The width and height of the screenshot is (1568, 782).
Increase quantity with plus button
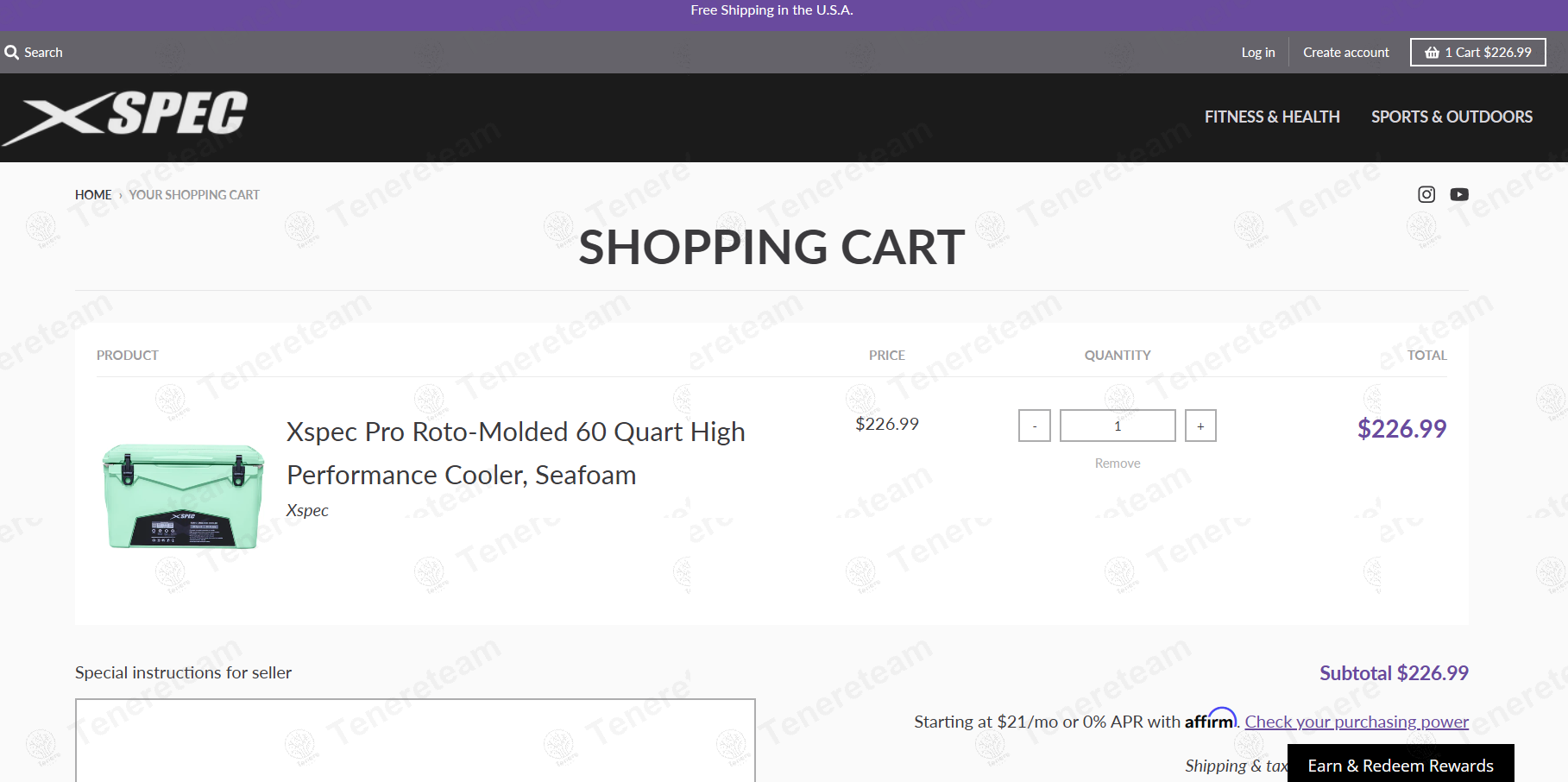(1200, 426)
